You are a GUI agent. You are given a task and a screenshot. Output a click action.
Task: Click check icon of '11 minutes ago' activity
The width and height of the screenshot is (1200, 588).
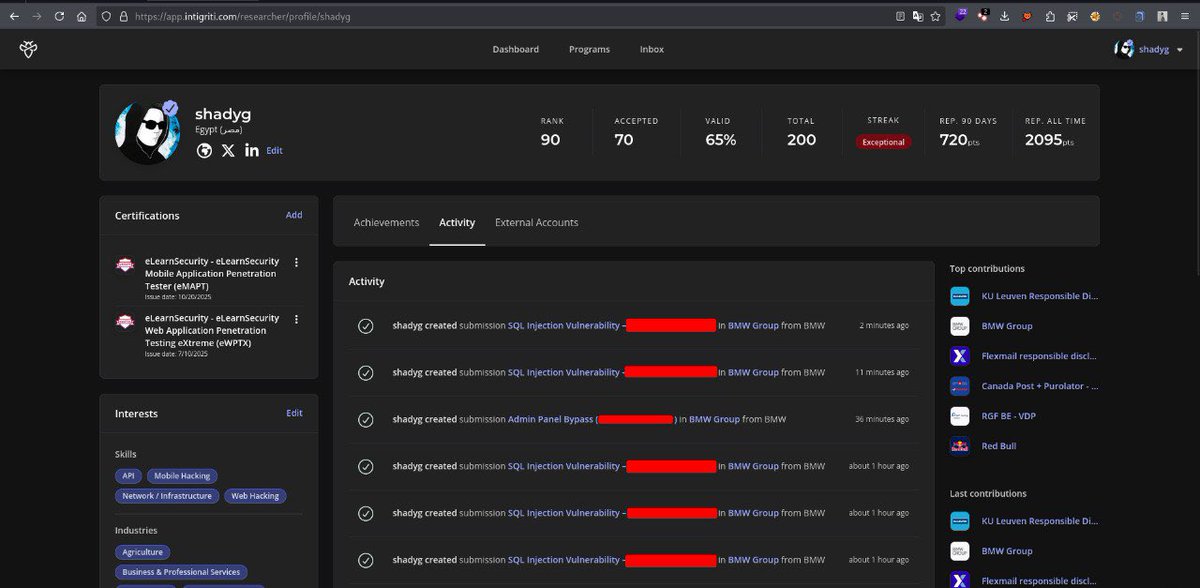pyautogui.click(x=366, y=373)
